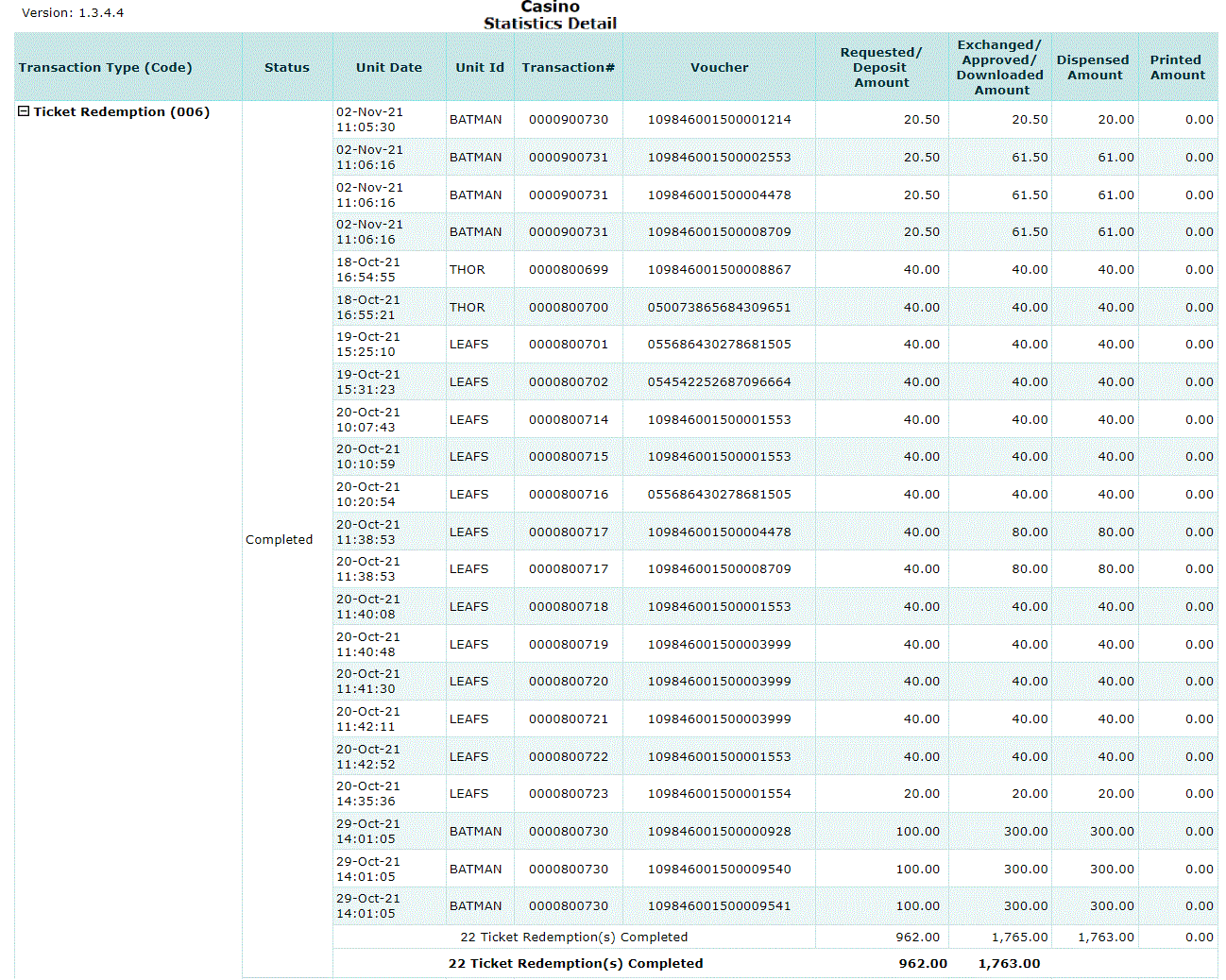Click the subtotal 962.00 requested amount
This screenshot has height=980, width=1226.
click(x=918, y=938)
